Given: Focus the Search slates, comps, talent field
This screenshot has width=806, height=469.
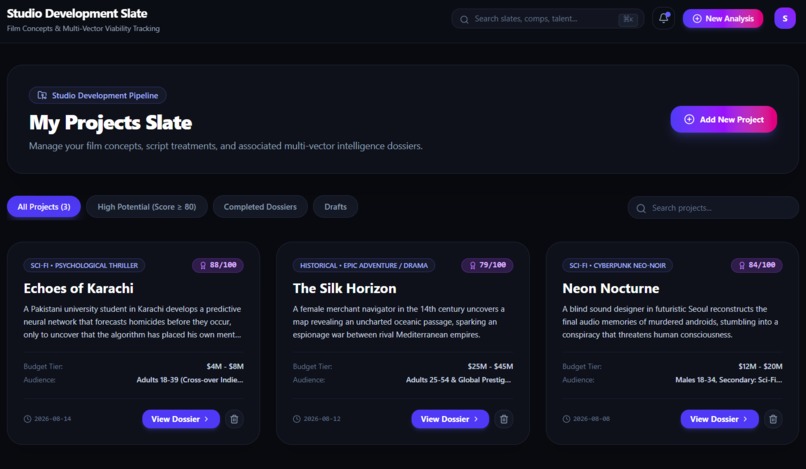Looking at the screenshot, I should [548, 19].
